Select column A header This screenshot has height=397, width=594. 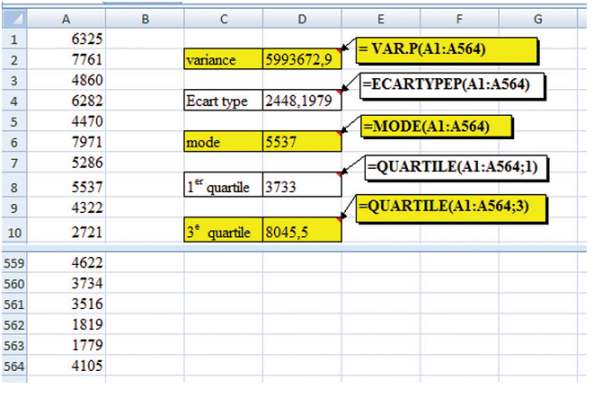(x=66, y=19)
